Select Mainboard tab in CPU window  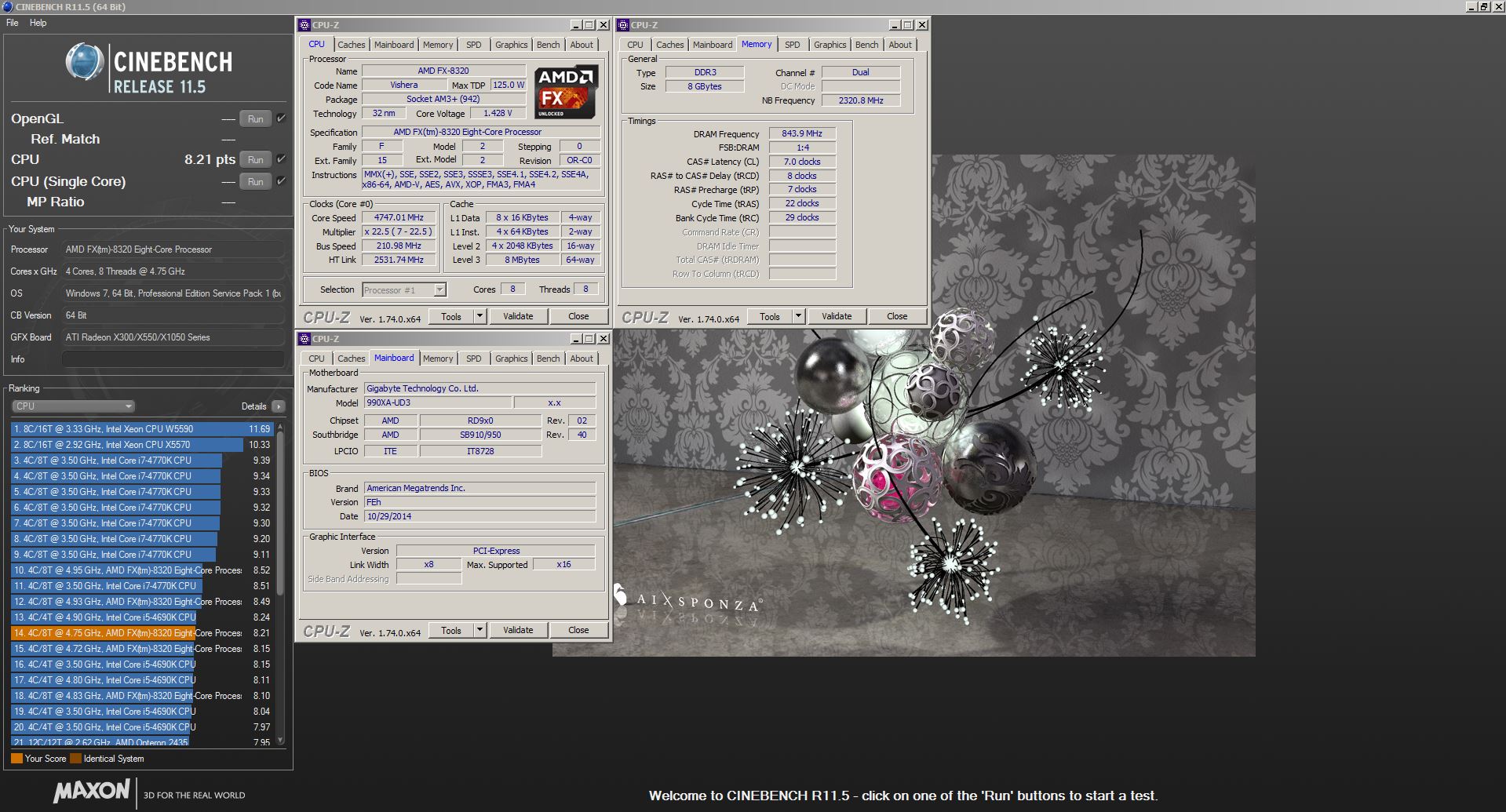click(394, 45)
